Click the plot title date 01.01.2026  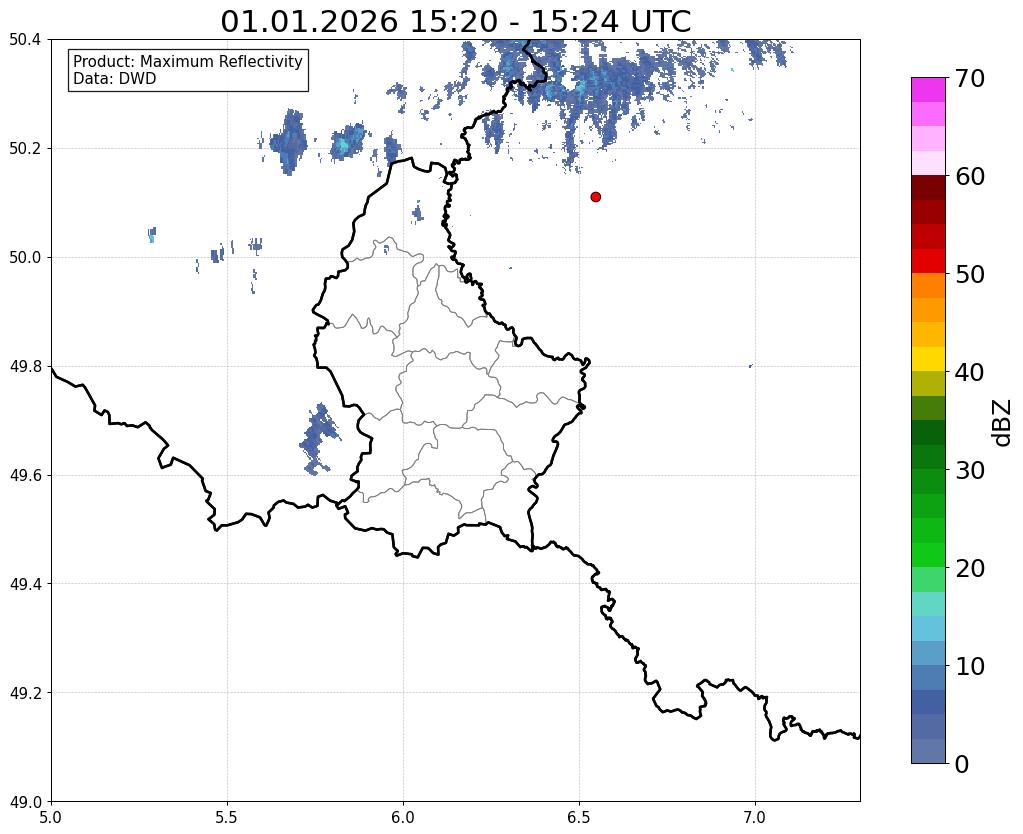[x=309, y=22]
